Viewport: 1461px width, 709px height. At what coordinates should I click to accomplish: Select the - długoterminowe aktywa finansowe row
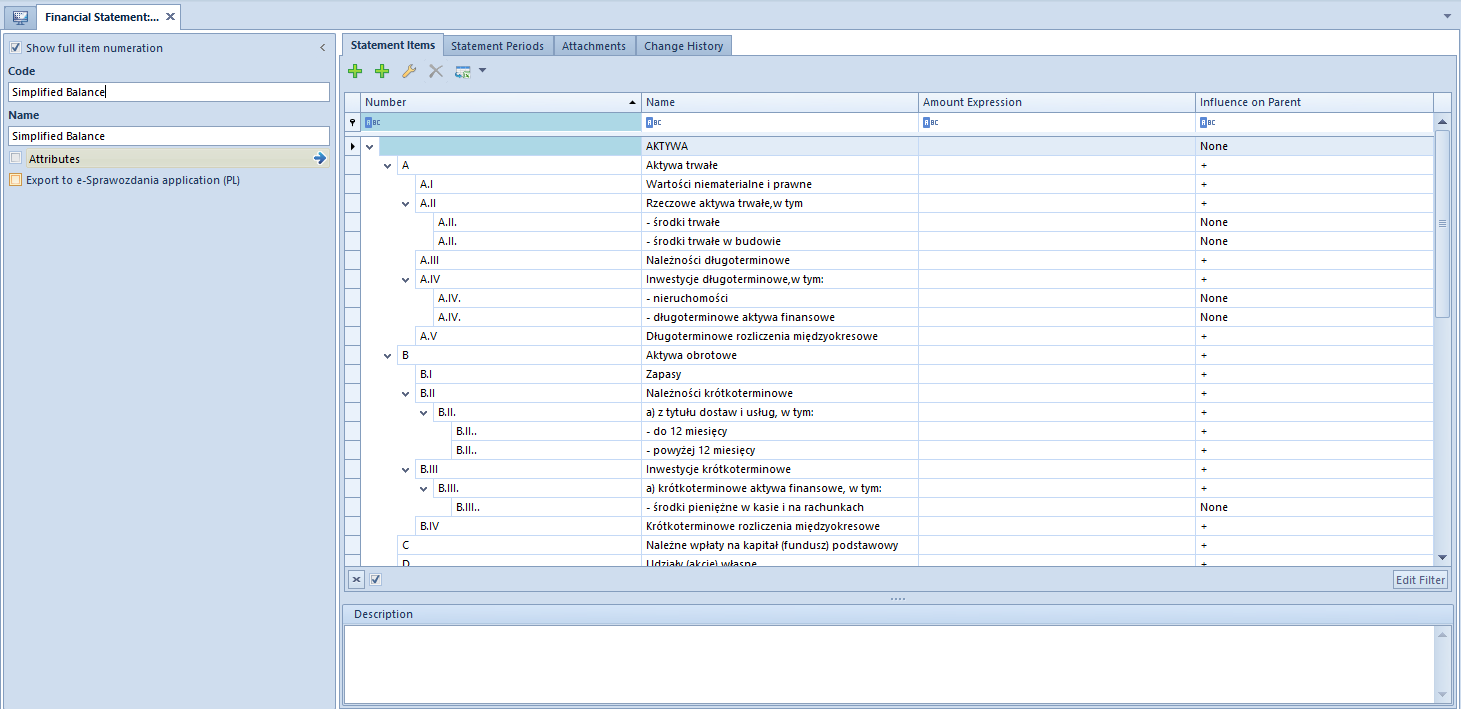tap(889, 317)
